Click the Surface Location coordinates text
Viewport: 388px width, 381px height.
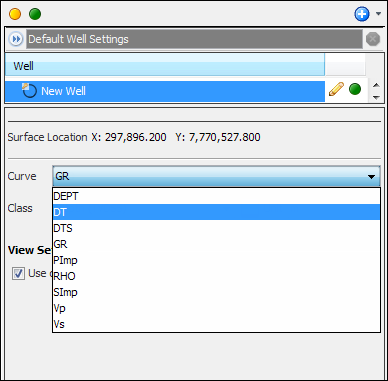(134, 137)
